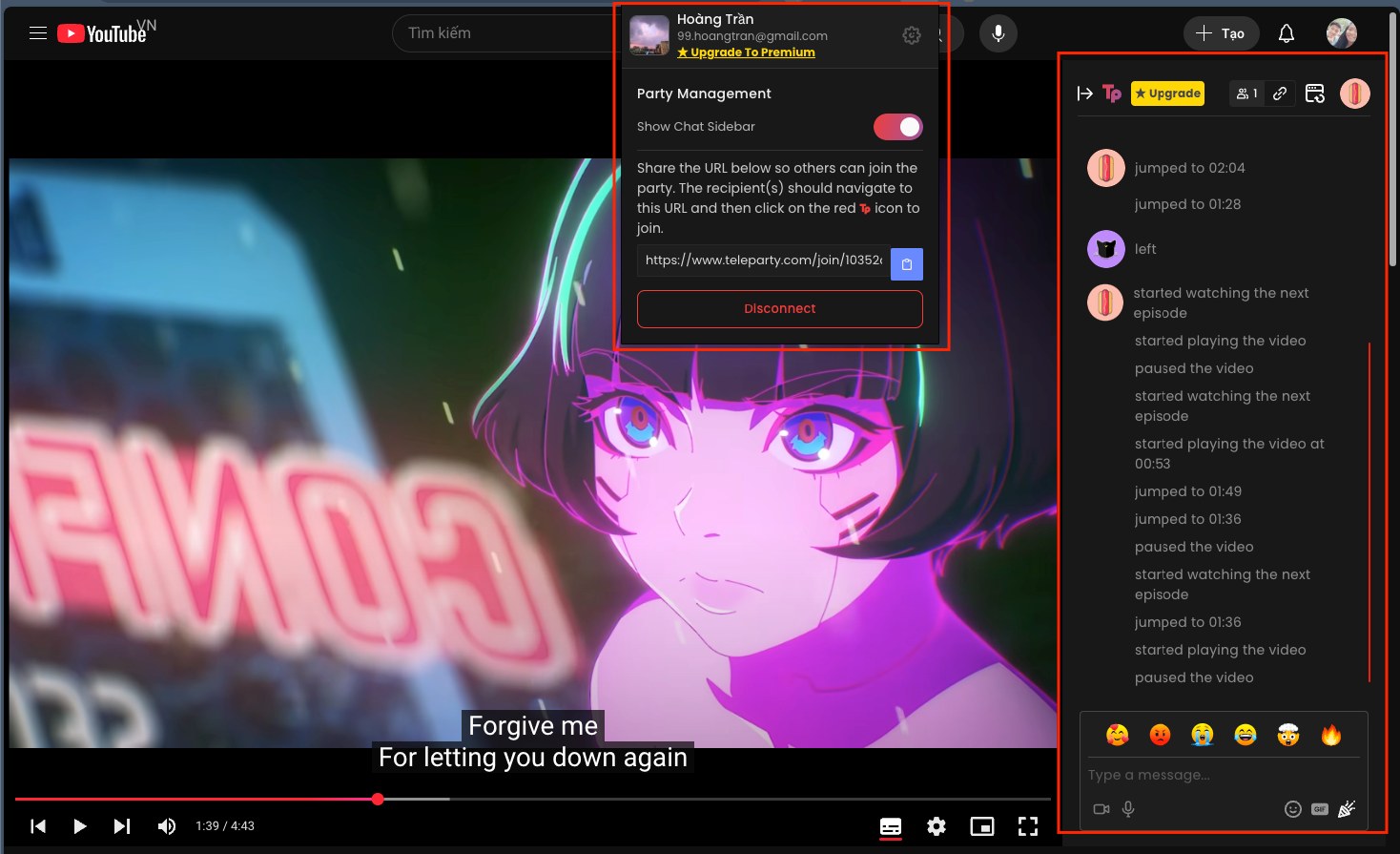Copy the Teleparty join URL
This screenshot has height=854, width=1400.
pos(907,264)
